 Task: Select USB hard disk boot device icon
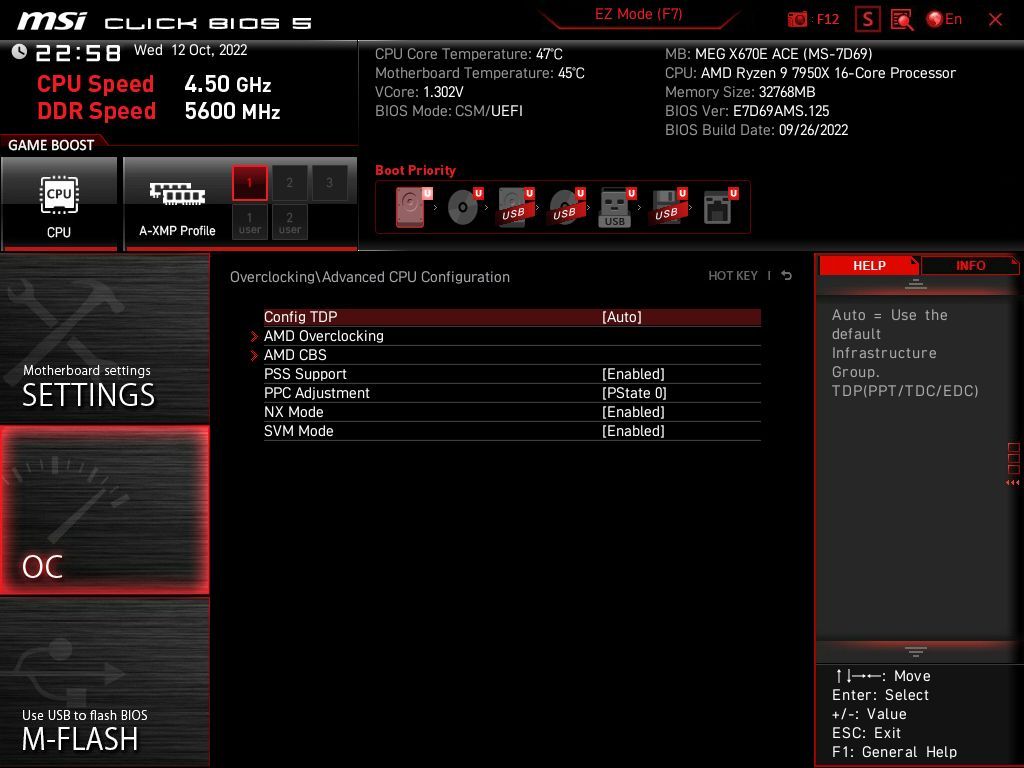point(516,207)
